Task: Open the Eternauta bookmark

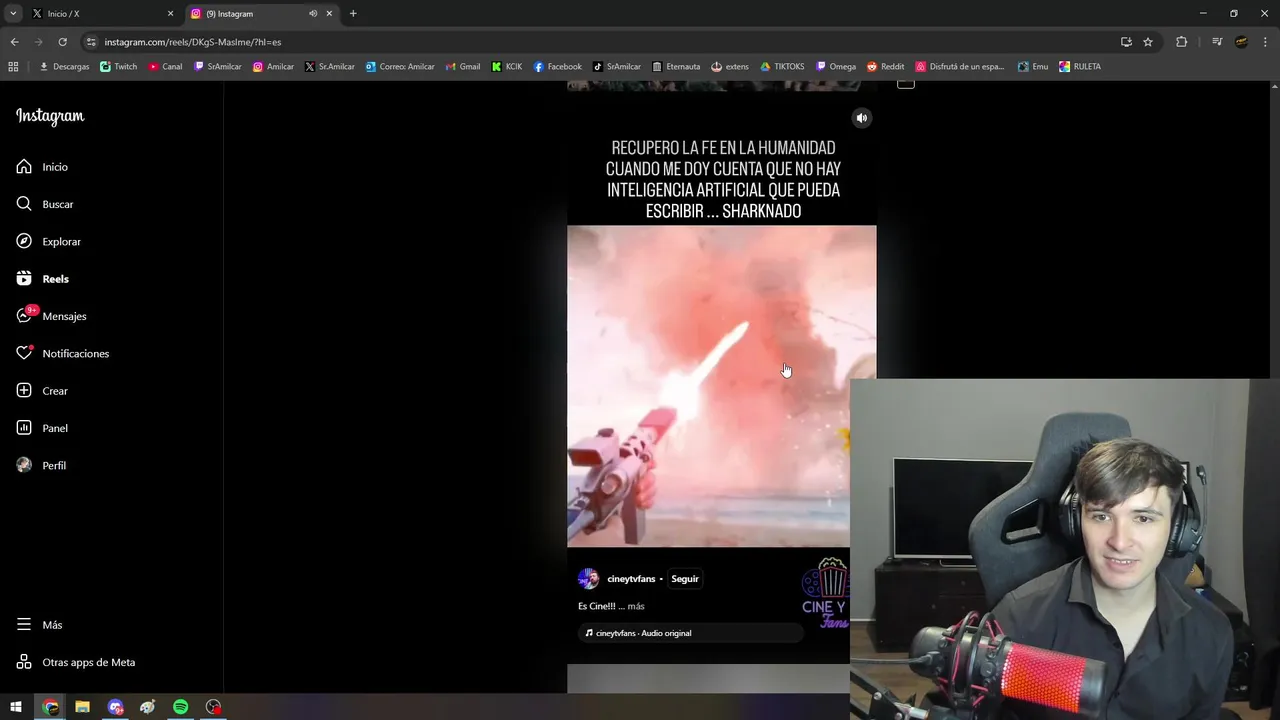Action: click(x=676, y=67)
